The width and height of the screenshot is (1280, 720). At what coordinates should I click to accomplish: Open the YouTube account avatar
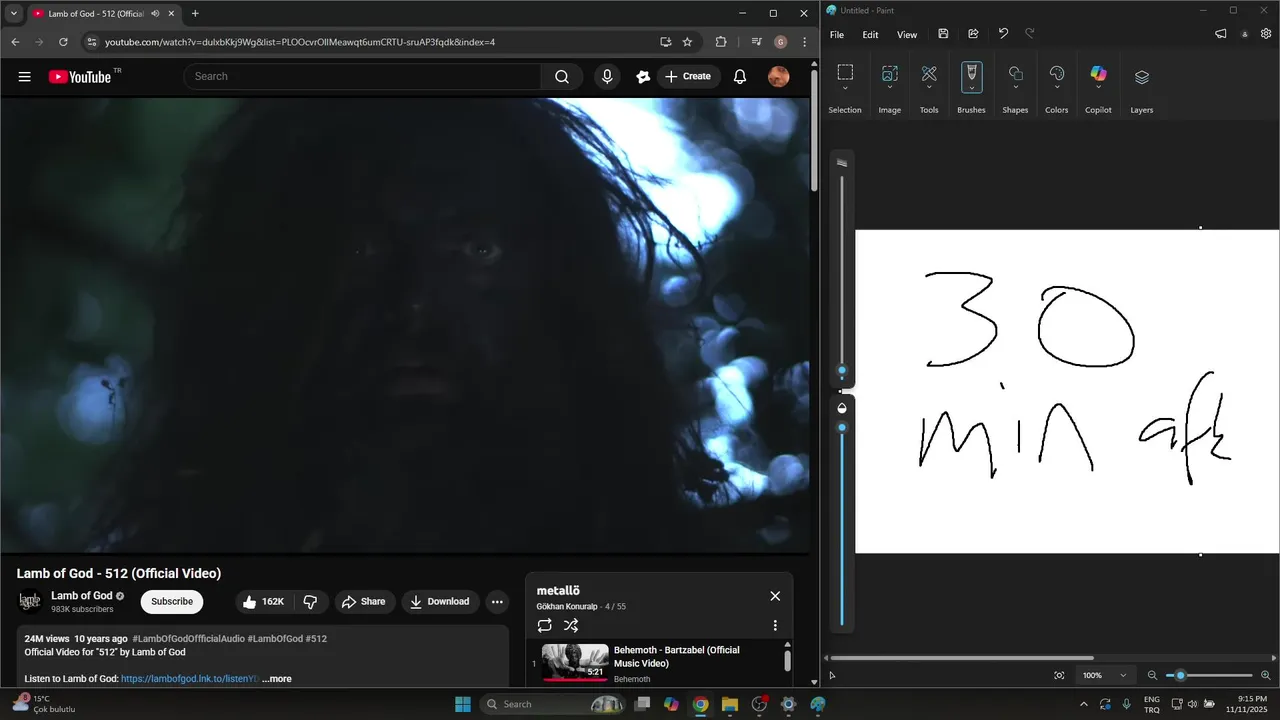[x=778, y=76]
